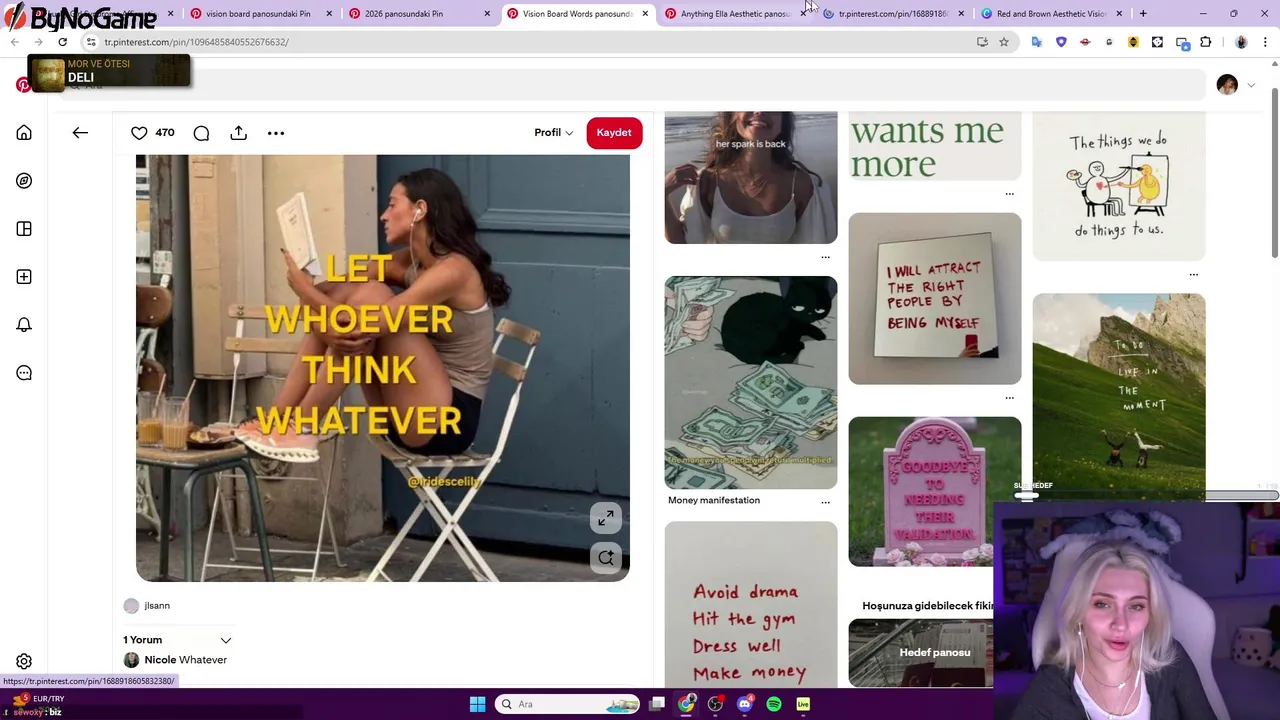The width and height of the screenshot is (1280, 720).
Task: Open OBS Studio from the taskbar
Action: tap(715, 704)
